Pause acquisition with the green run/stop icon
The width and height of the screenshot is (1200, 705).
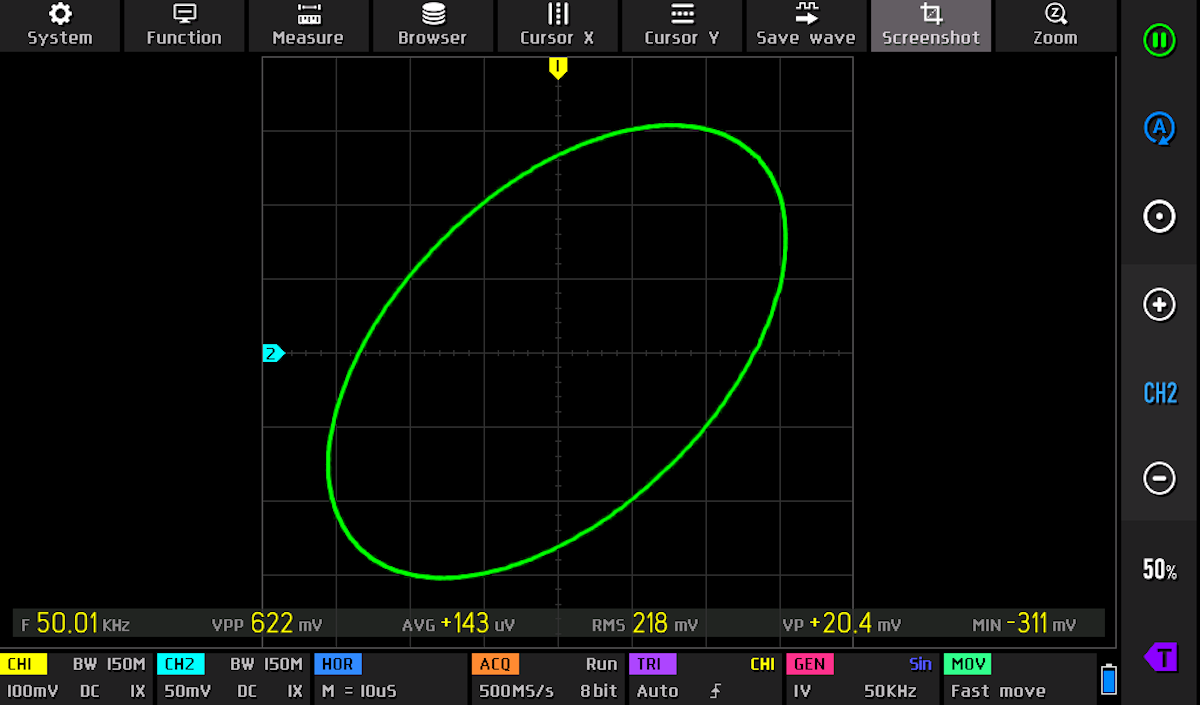point(1159,41)
